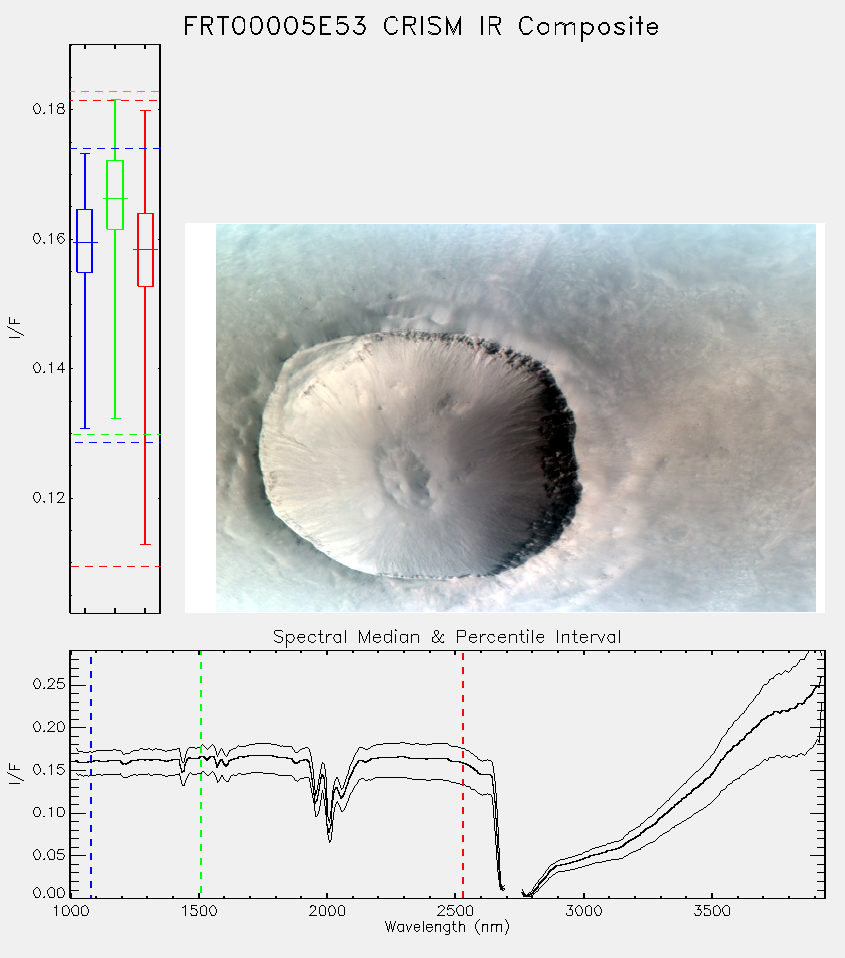The image size is (845, 958).
Task: Click the FRT00005E53 CRISM IR Composite title
Action: coord(422,27)
